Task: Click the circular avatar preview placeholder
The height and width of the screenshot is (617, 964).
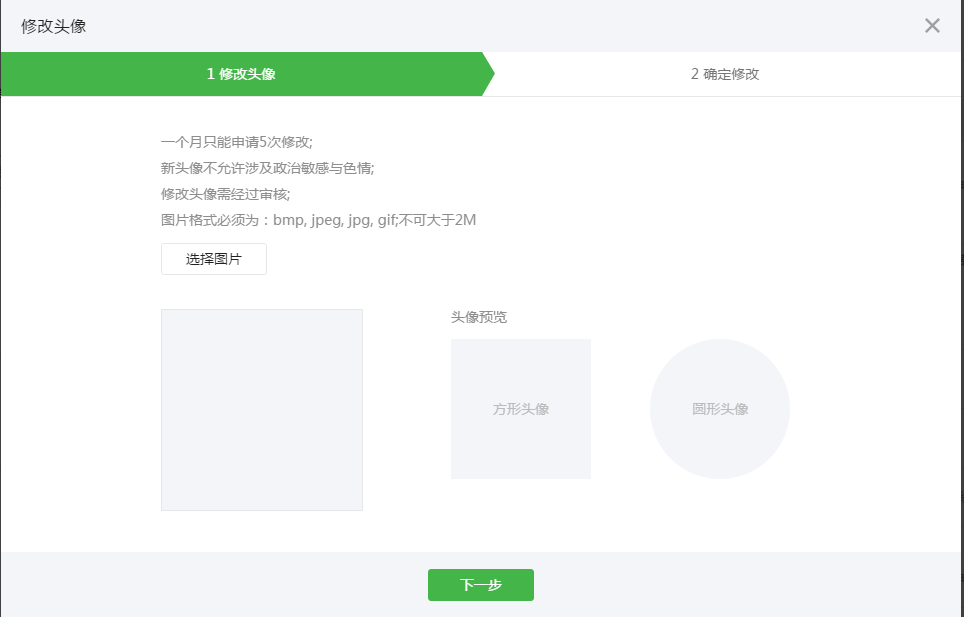Action: [x=719, y=408]
